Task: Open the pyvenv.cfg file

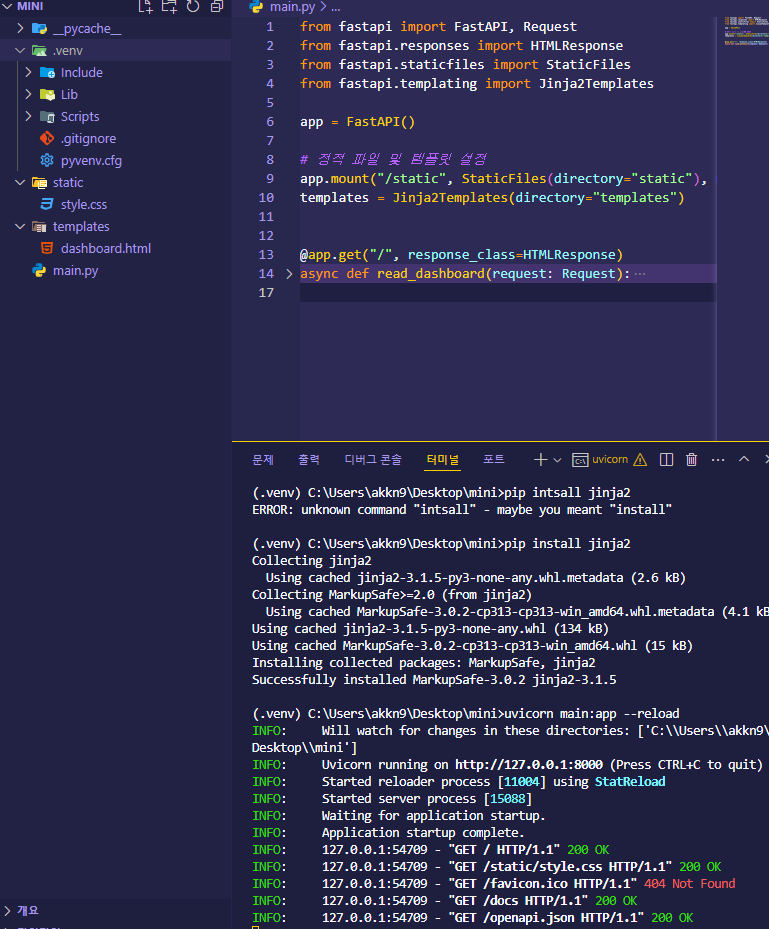Action: click(91, 161)
